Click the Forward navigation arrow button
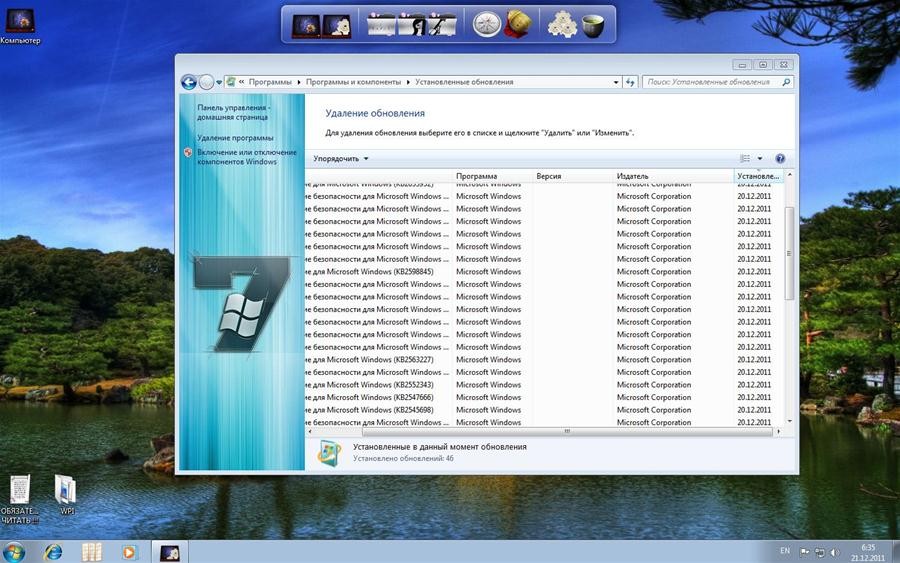Screen dimensions: 900x563 (207, 82)
